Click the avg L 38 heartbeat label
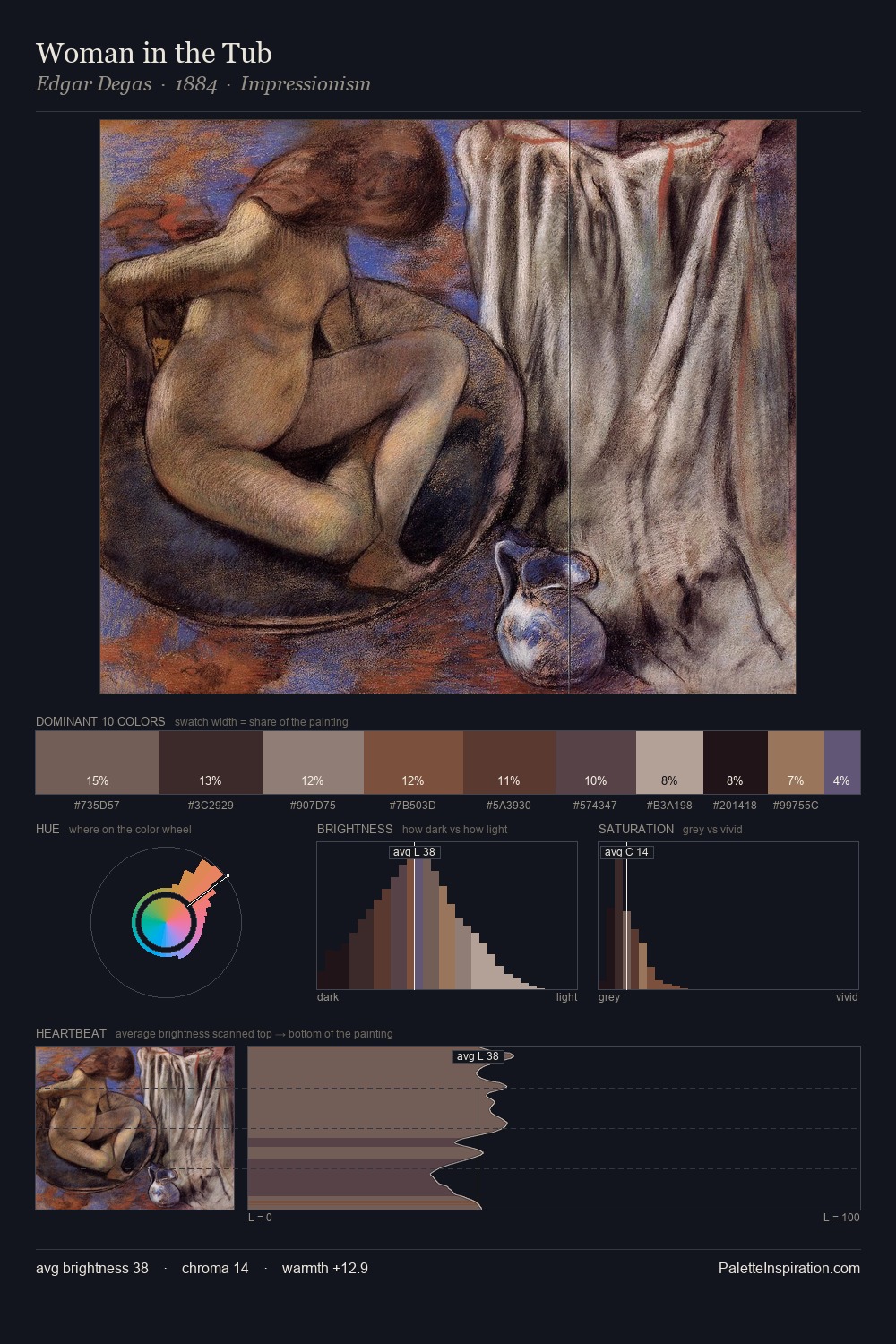Screen dimensions: 896x1344 tap(478, 1056)
